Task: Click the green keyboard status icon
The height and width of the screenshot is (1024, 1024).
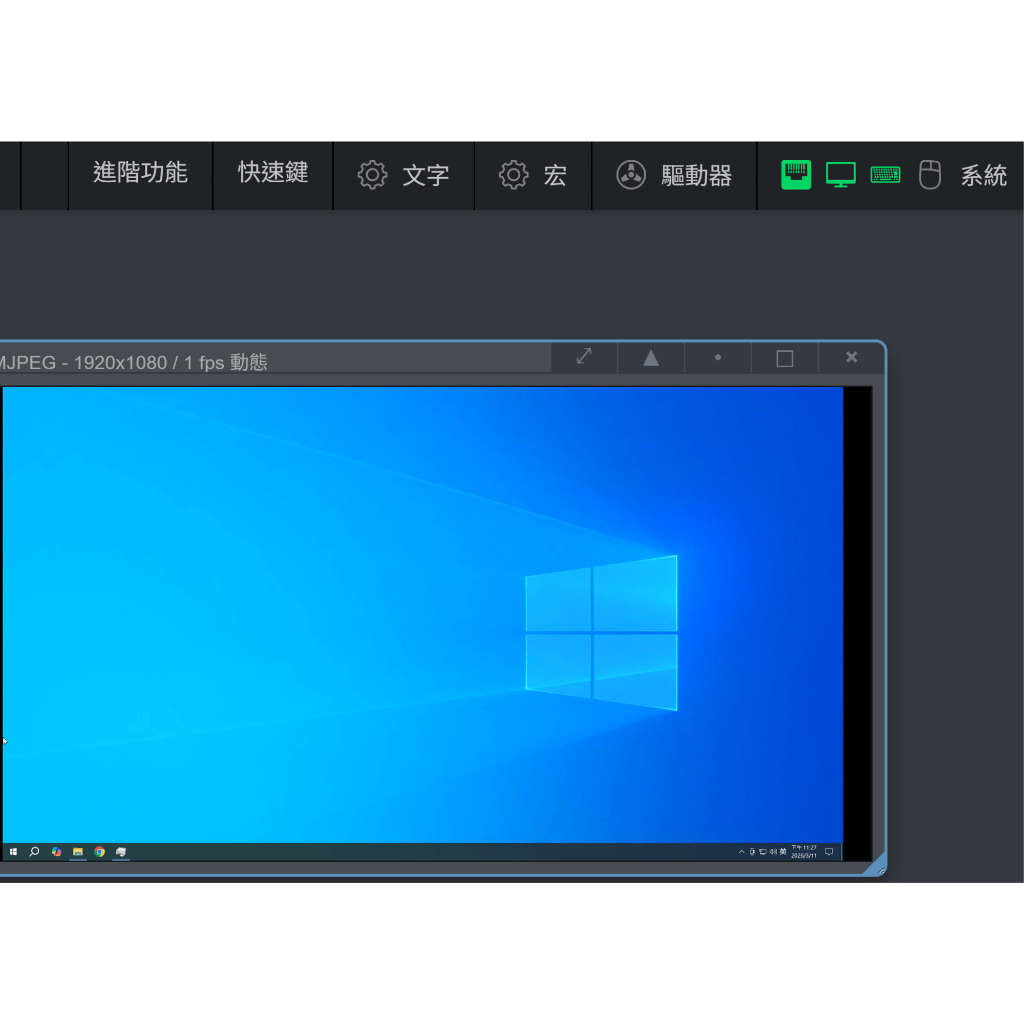Action: [886, 175]
